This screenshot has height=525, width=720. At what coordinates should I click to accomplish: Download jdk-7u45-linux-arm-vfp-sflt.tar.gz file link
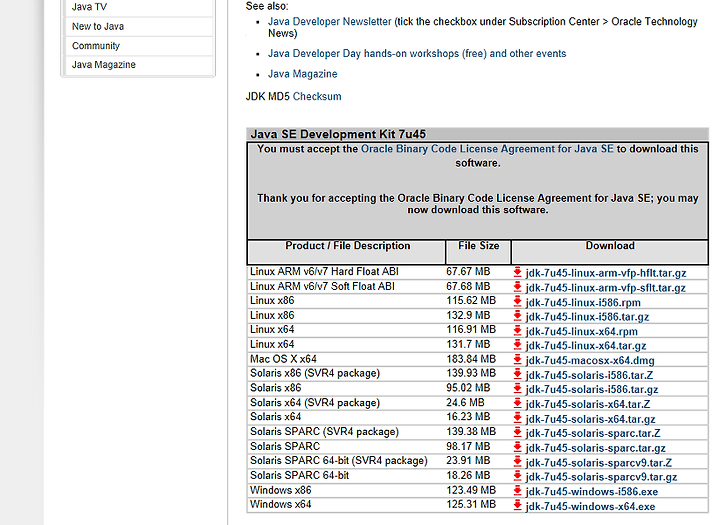coord(606,288)
